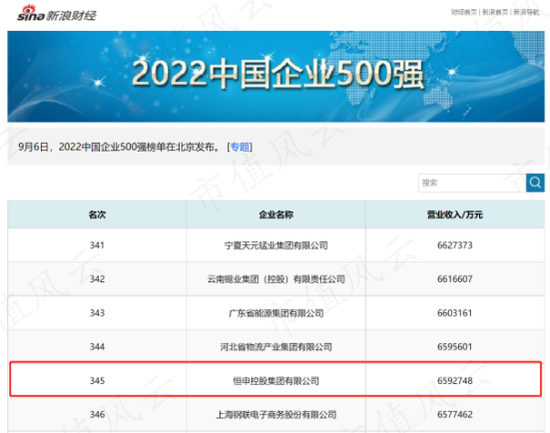This screenshot has width=550, height=433.
Task: Select rank cell 341
Action: (97, 245)
